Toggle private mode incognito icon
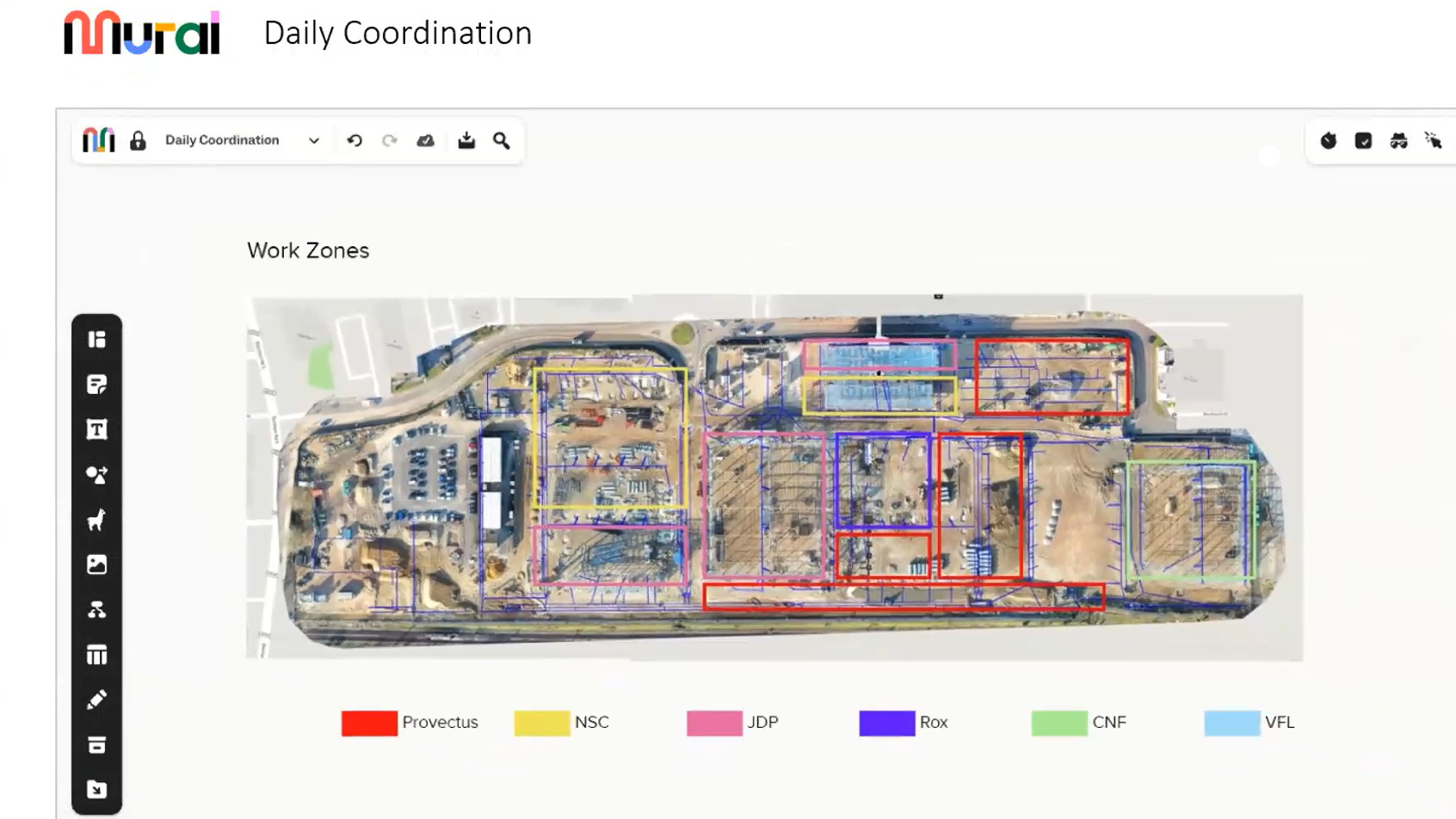 pyautogui.click(x=1398, y=141)
